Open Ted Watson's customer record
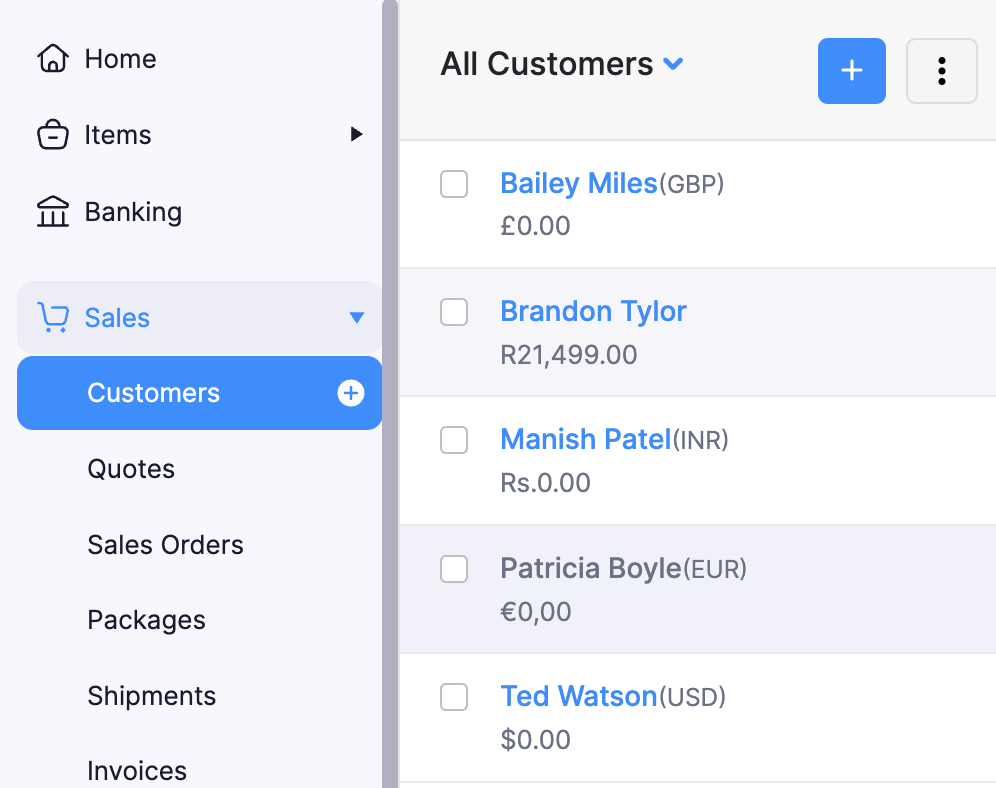 coord(579,696)
